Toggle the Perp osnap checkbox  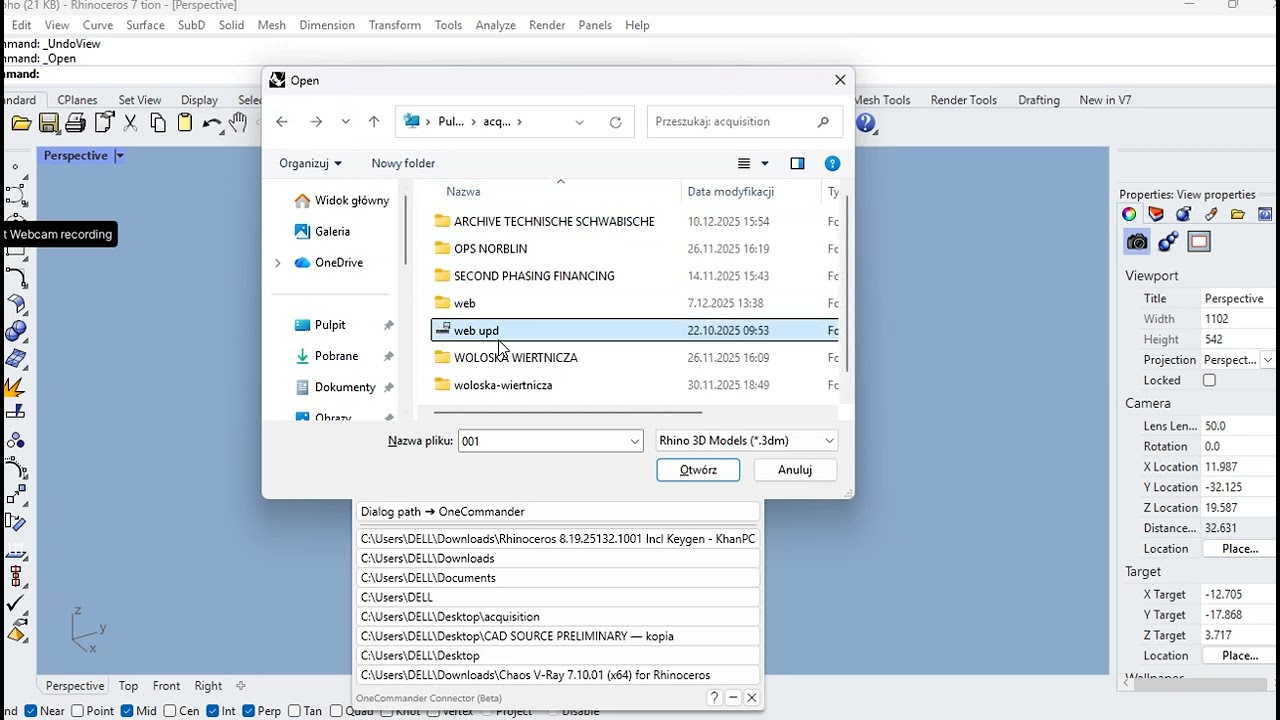click(248, 711)
